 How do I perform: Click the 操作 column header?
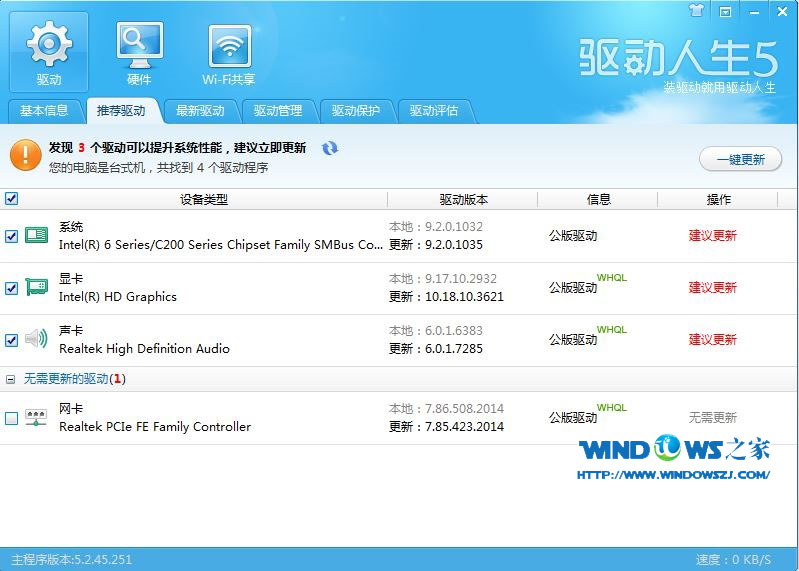[x=718, y=200]
